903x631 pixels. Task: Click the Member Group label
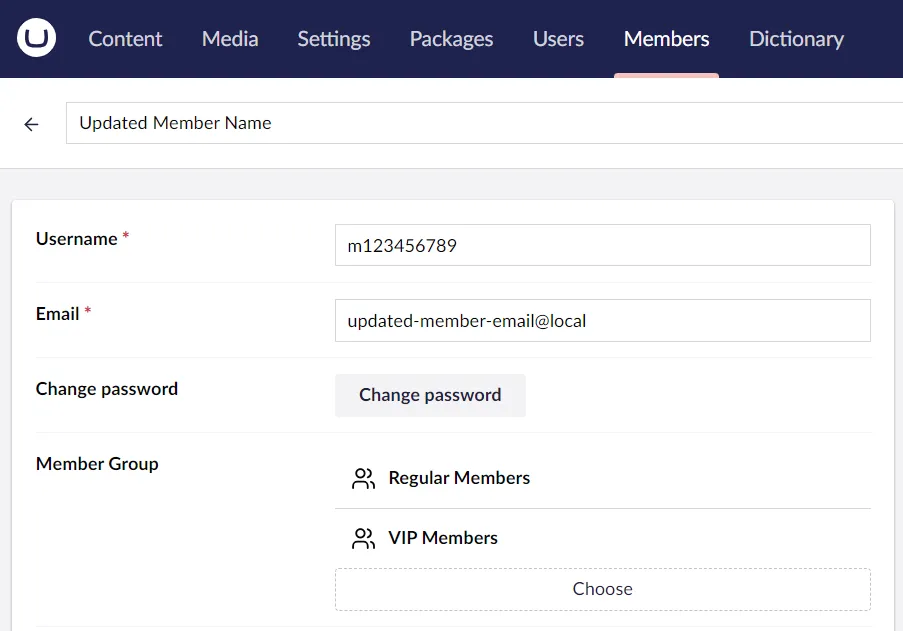[x=97, y=464]
